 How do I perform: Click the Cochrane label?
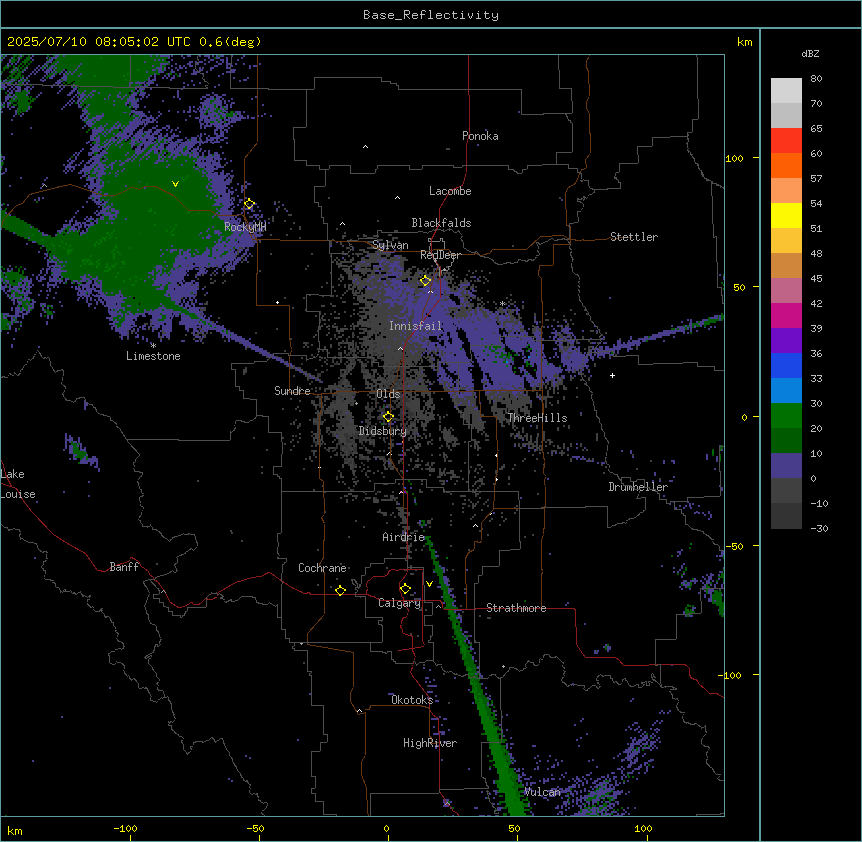pyautogui.click(x=322, y=568)
